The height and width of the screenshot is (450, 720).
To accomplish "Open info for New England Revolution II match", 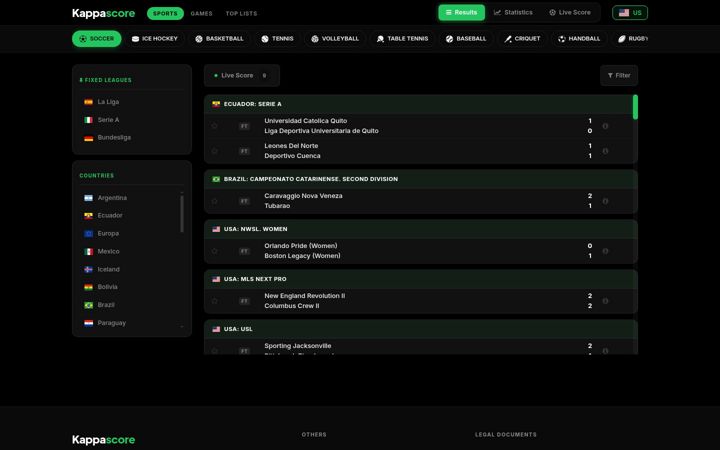I will tap(605, 301).
